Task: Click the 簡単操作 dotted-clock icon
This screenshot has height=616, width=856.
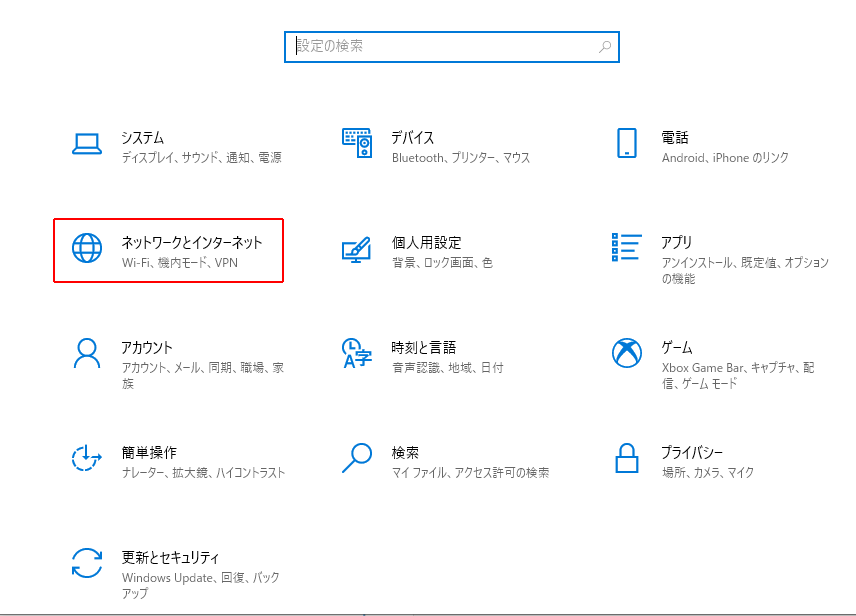Action: (x=87, y=458)
